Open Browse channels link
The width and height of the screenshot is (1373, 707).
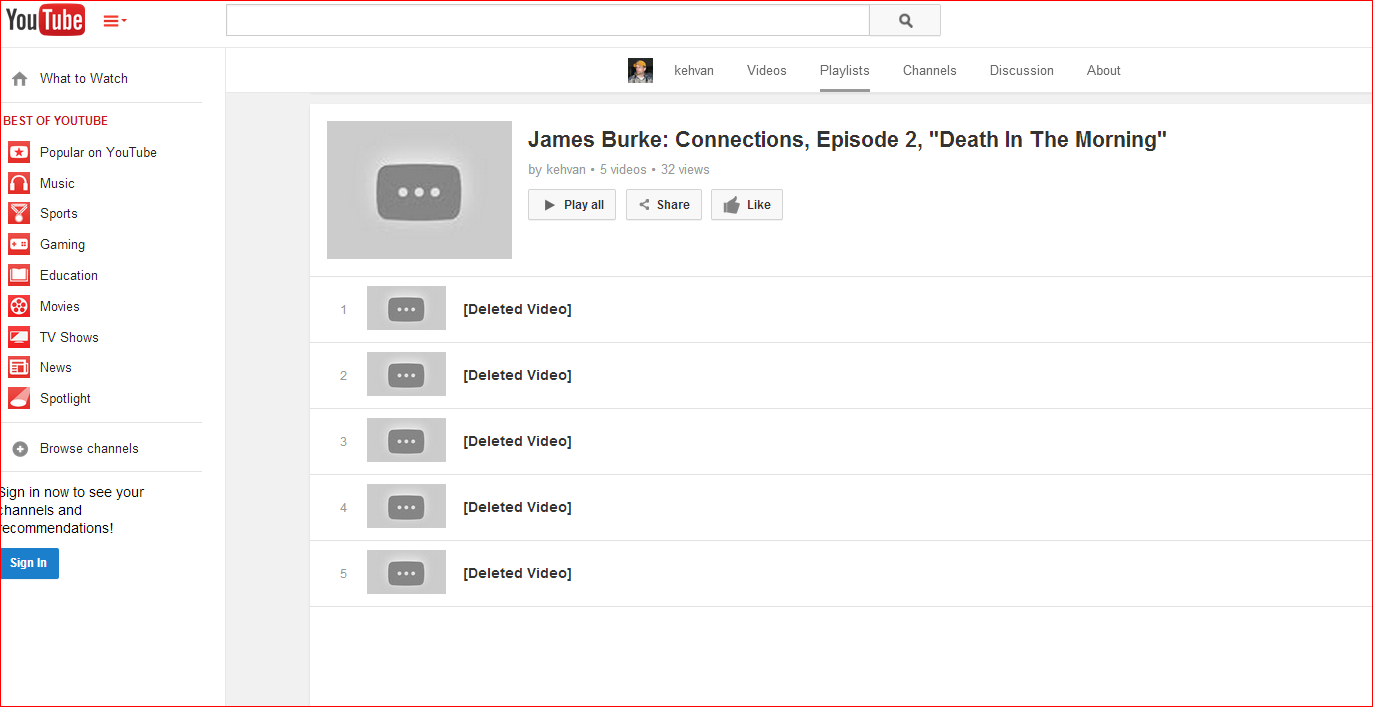coord(89,448)
